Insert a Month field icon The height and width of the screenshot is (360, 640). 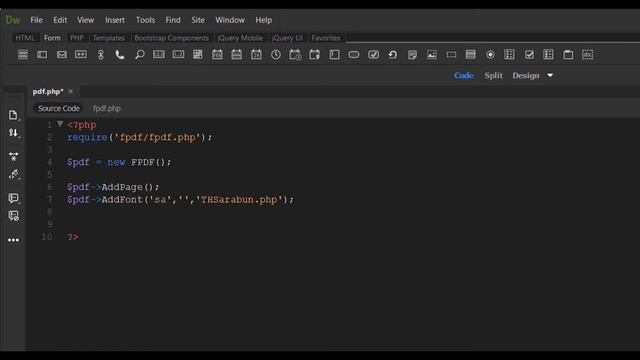coord(217,55)
